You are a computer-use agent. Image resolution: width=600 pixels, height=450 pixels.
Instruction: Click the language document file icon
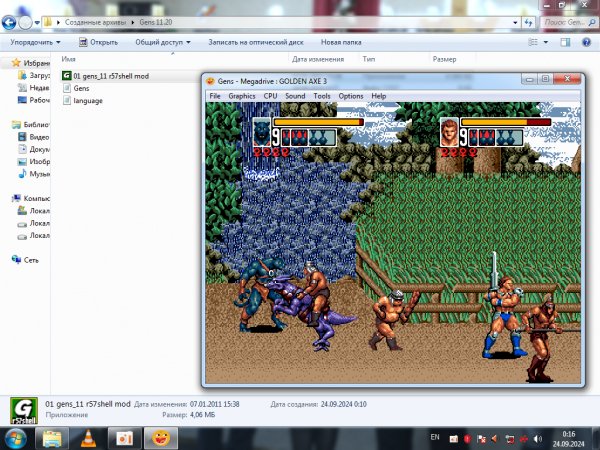tap(67, 100)
